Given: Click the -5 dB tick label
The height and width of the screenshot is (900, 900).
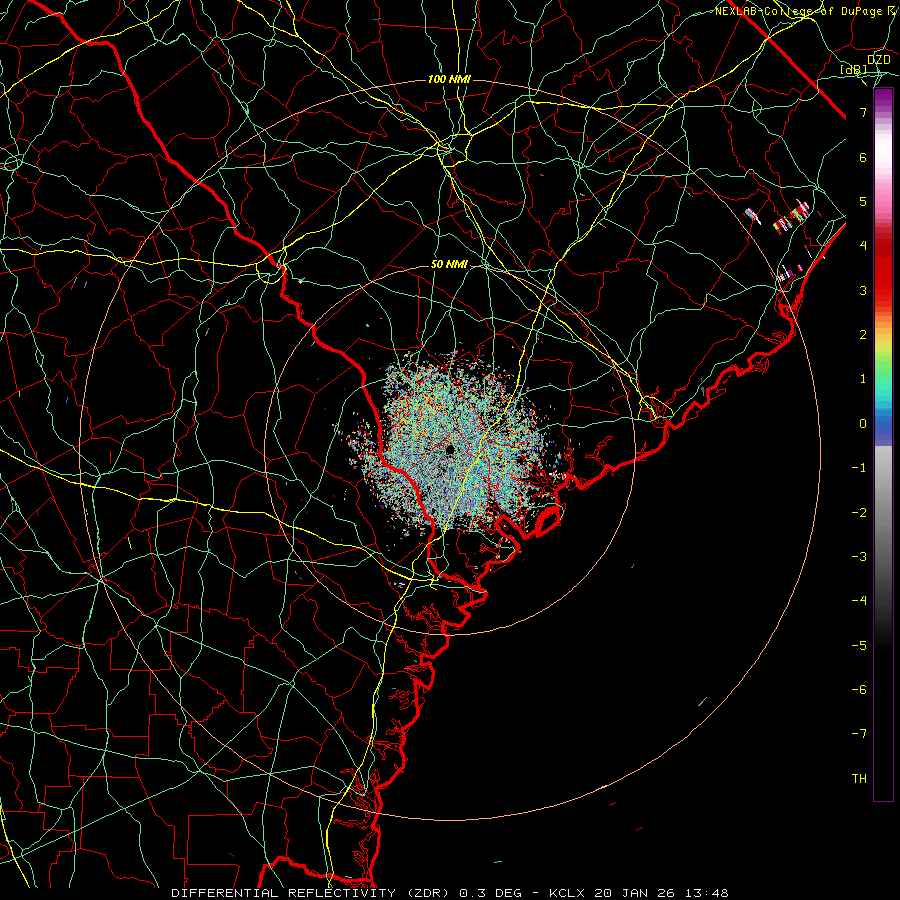Looking at the screenshot, I should [x=859, y=646].
